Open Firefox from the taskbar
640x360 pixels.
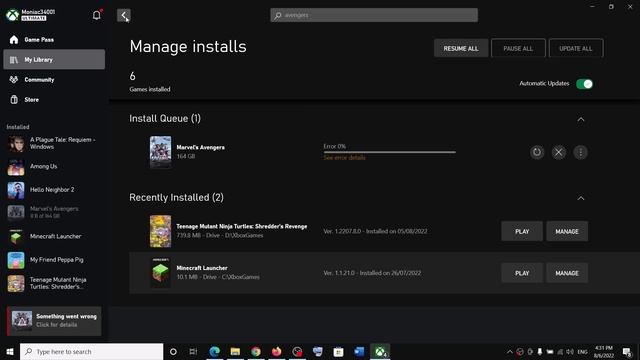(276, 351)
